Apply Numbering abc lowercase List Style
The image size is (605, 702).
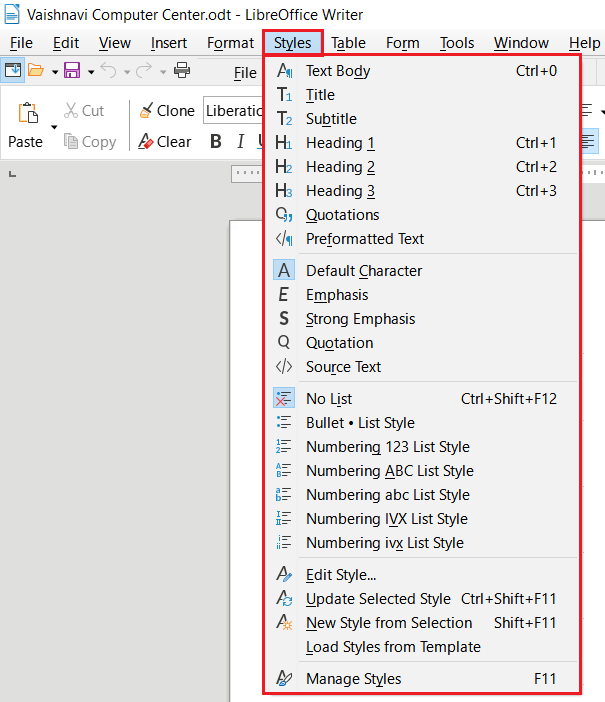(x=422, y=495)
